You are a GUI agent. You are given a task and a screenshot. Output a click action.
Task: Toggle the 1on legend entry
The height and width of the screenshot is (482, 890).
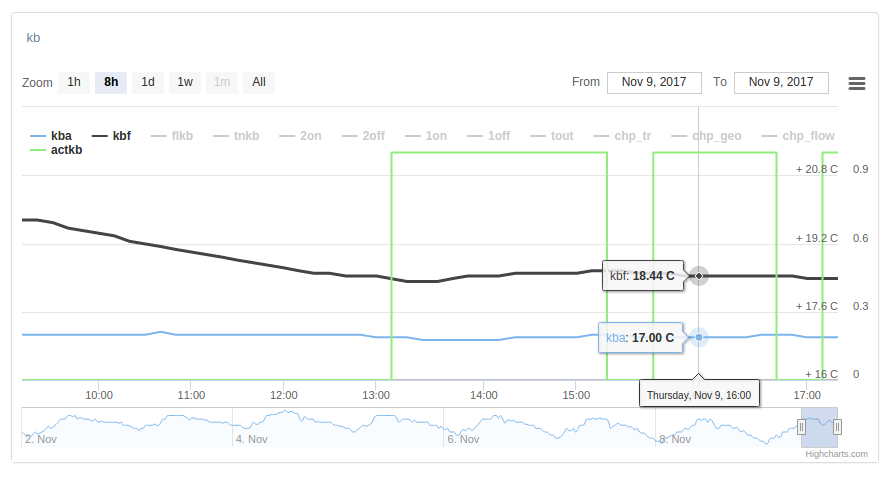point(426,136)
